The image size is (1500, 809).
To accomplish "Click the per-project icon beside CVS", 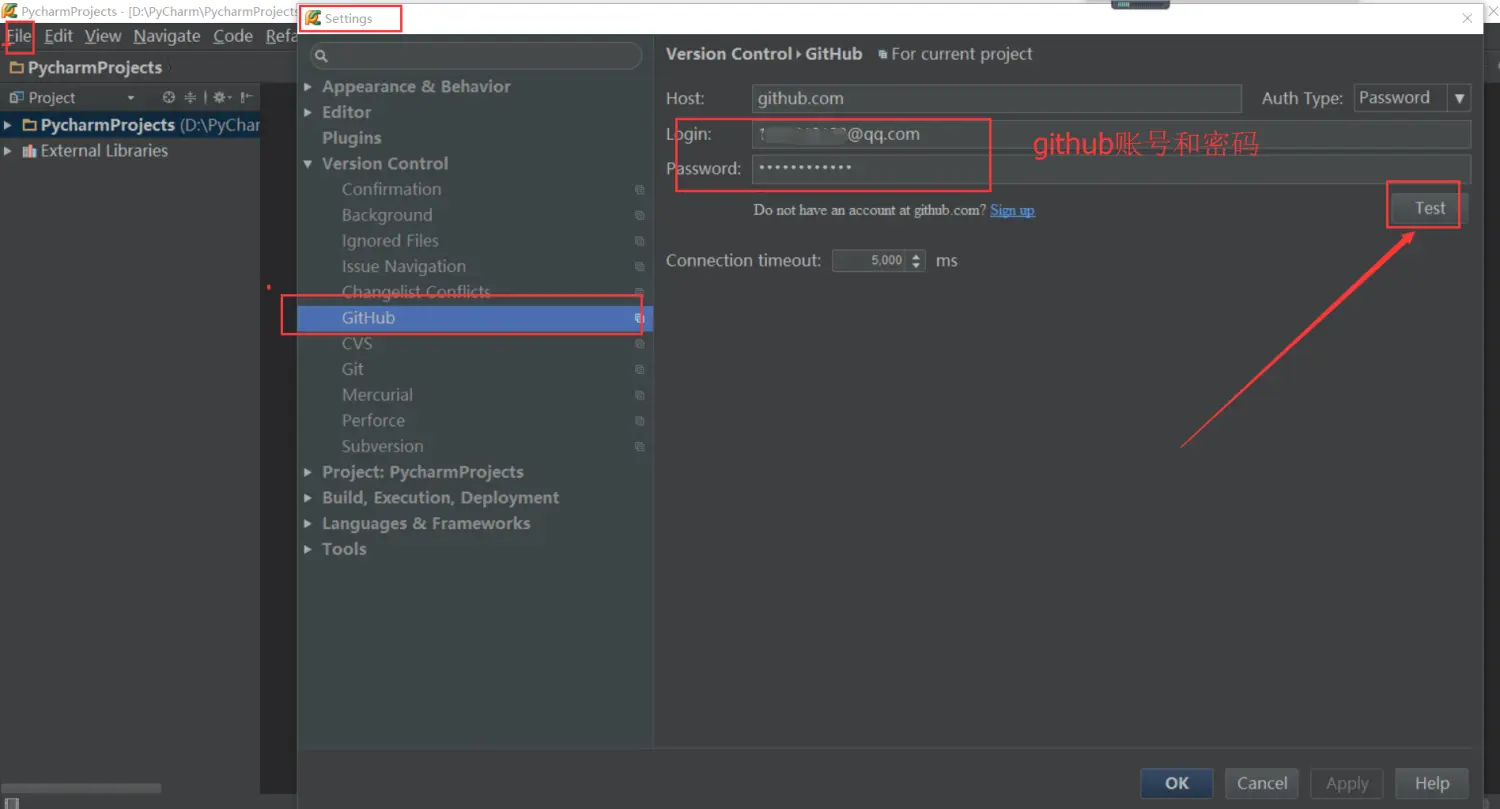I will click(x=640, y=344).
